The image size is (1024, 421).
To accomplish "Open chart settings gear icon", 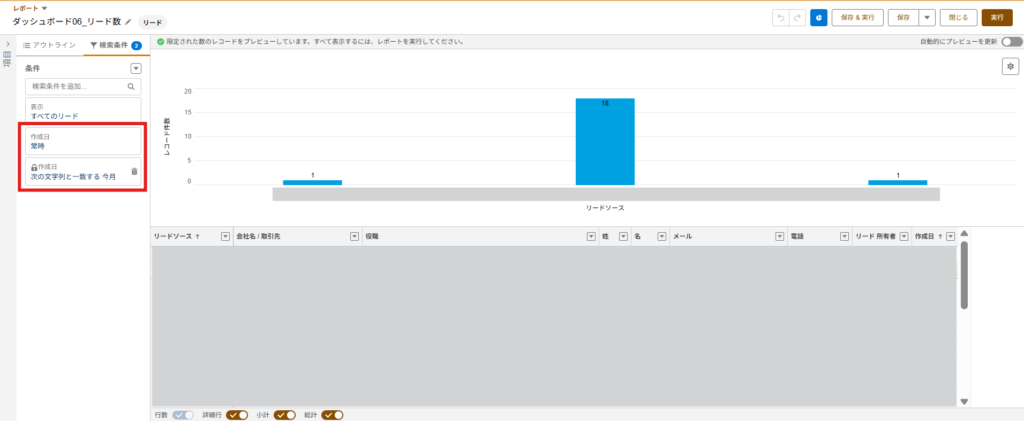I will 1009,65.
